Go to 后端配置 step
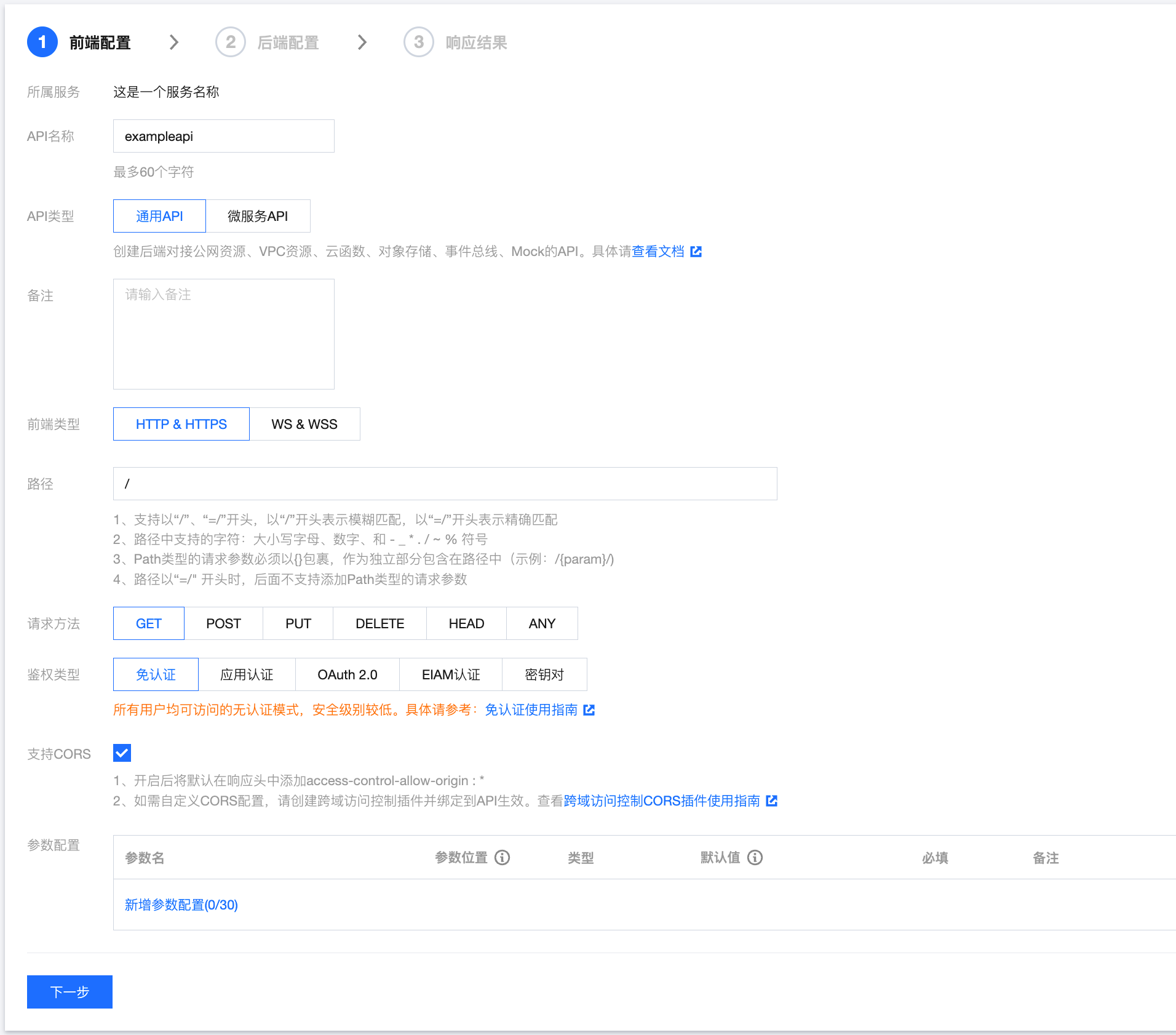The width and height of the screenshot is (1176, 1035). (288, 42)
